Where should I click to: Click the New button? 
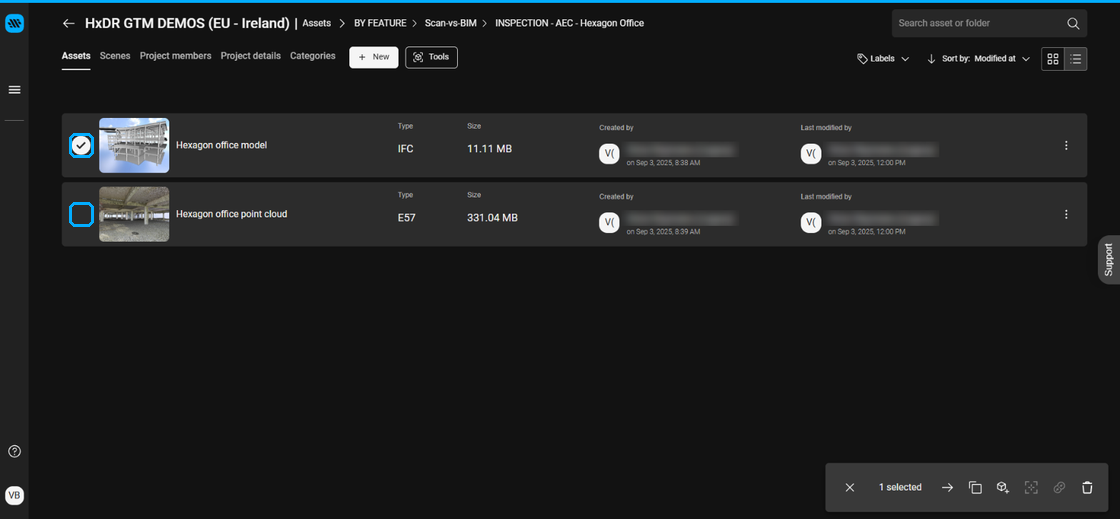click(x=374, y=57)
